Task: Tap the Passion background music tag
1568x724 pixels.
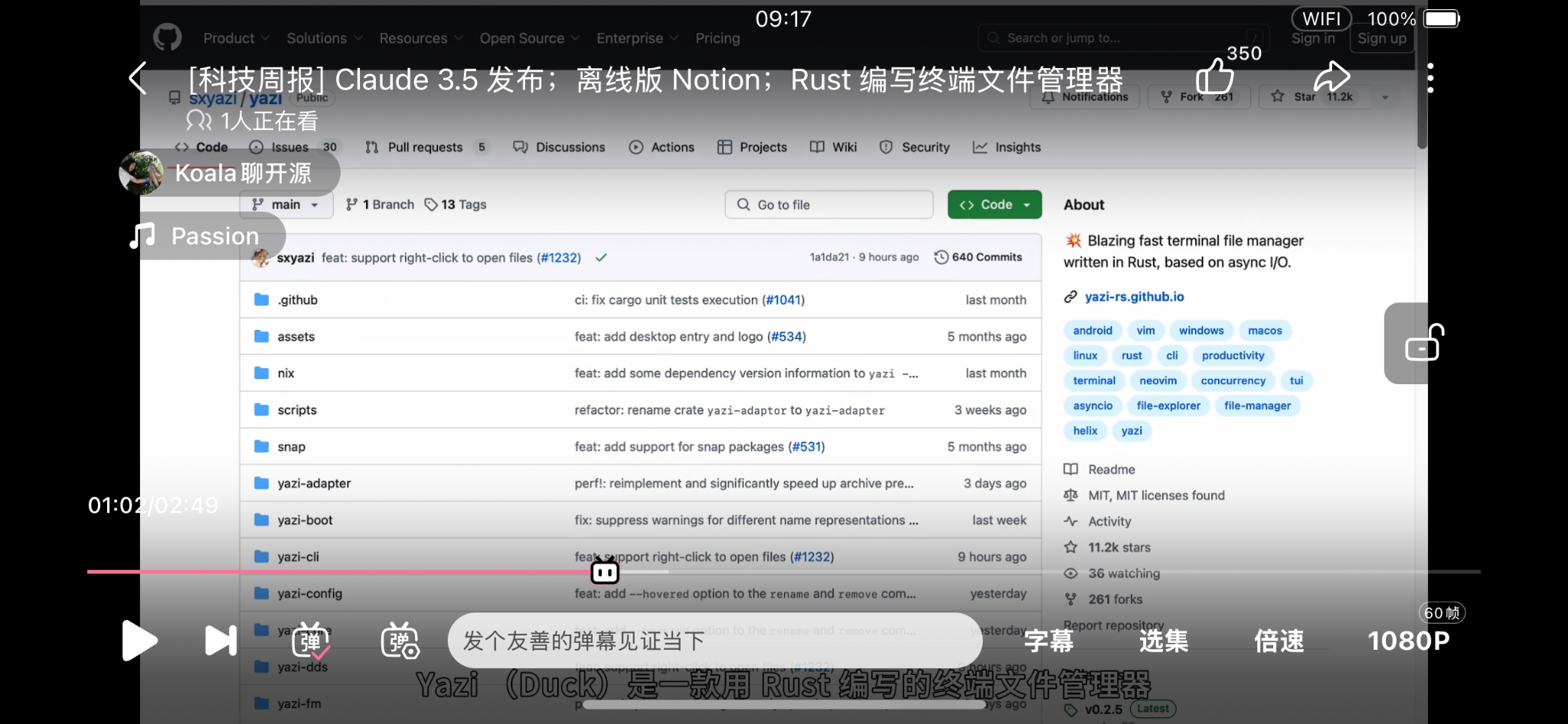Action: [x=214, y=236]
